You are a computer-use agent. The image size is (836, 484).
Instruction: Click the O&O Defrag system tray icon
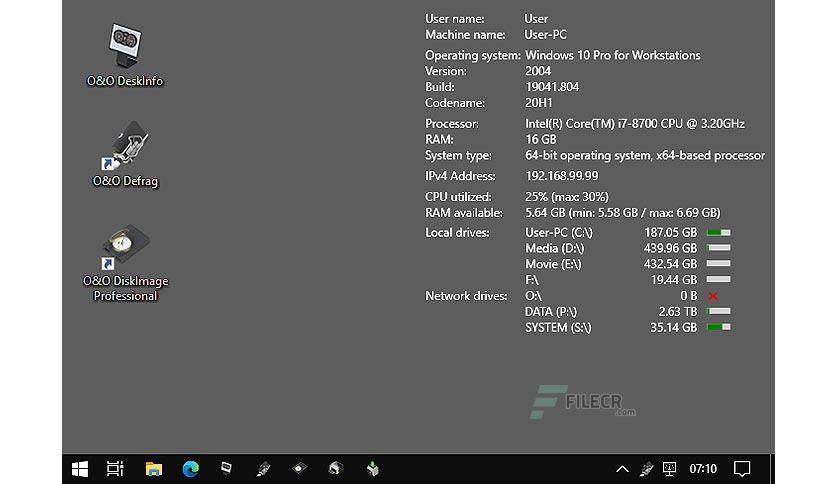tap(646, 469)
